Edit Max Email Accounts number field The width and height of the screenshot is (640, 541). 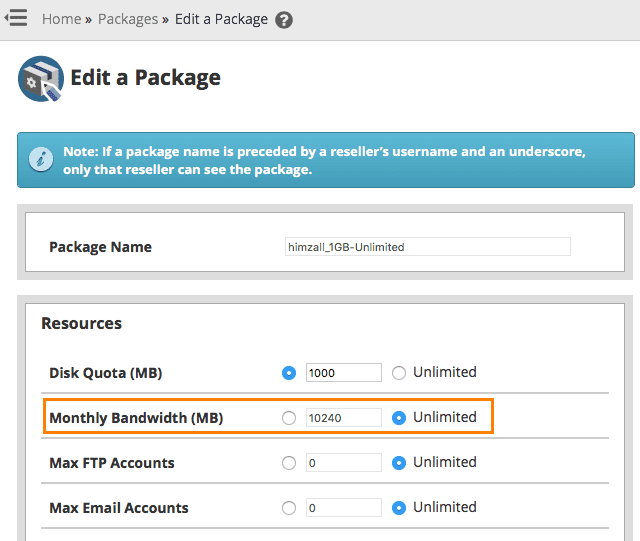point(344,507)
